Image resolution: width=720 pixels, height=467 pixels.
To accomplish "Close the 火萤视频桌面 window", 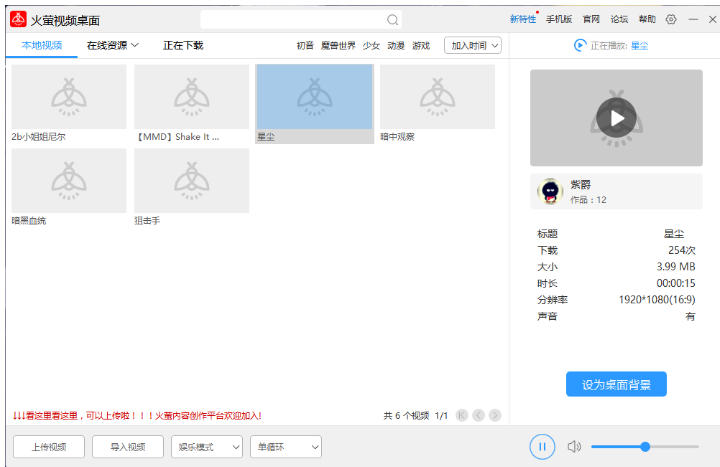I will [x=712, y=19].
